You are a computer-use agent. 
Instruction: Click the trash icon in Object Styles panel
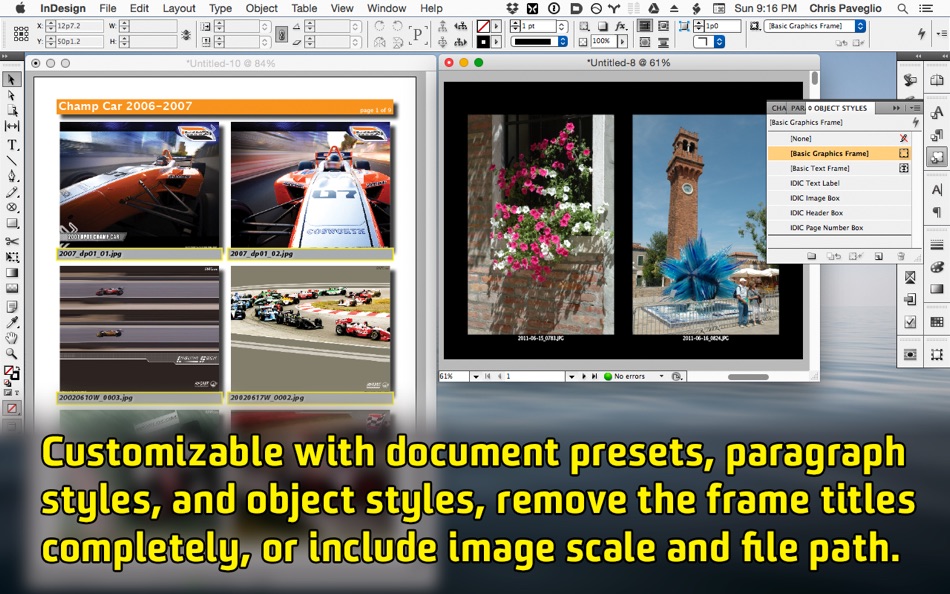[x=901, y=256]
